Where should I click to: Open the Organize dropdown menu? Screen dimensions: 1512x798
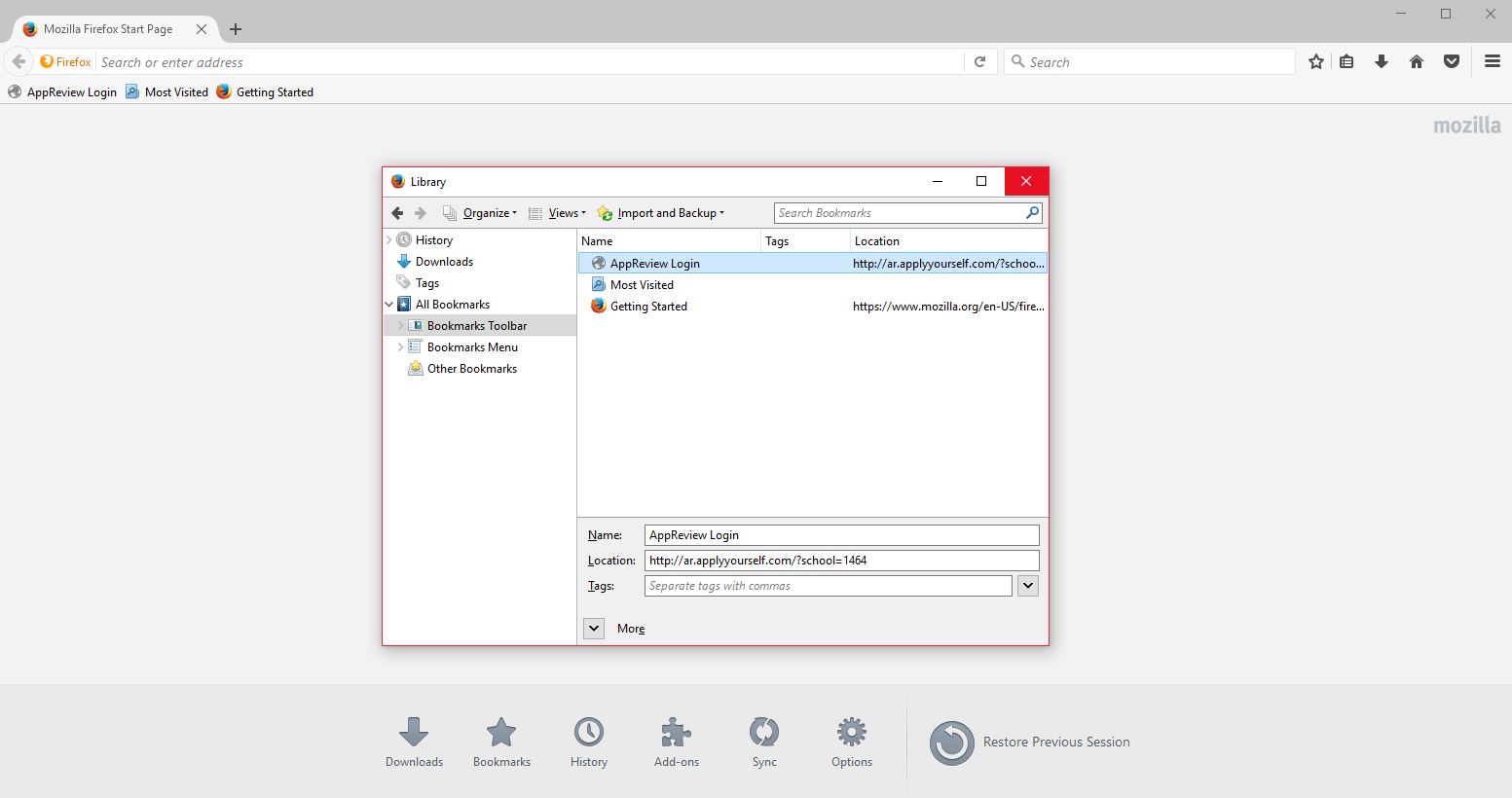coord(488,213)
